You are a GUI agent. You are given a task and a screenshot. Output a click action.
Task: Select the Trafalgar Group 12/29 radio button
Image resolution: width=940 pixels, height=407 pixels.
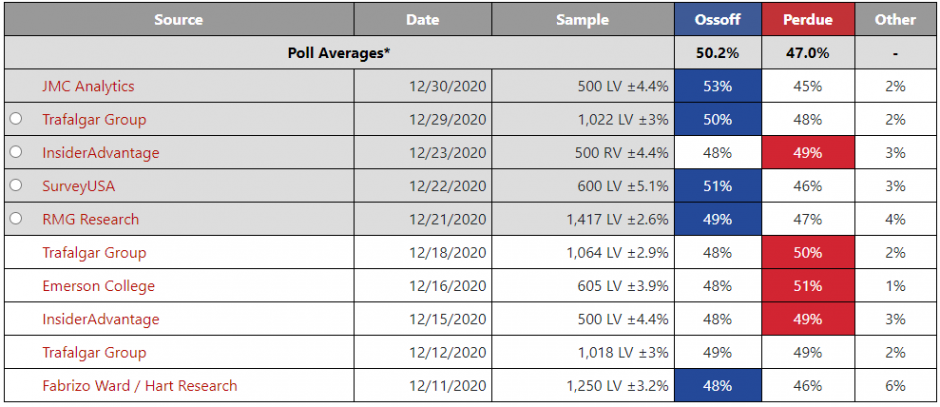point(16,119)
